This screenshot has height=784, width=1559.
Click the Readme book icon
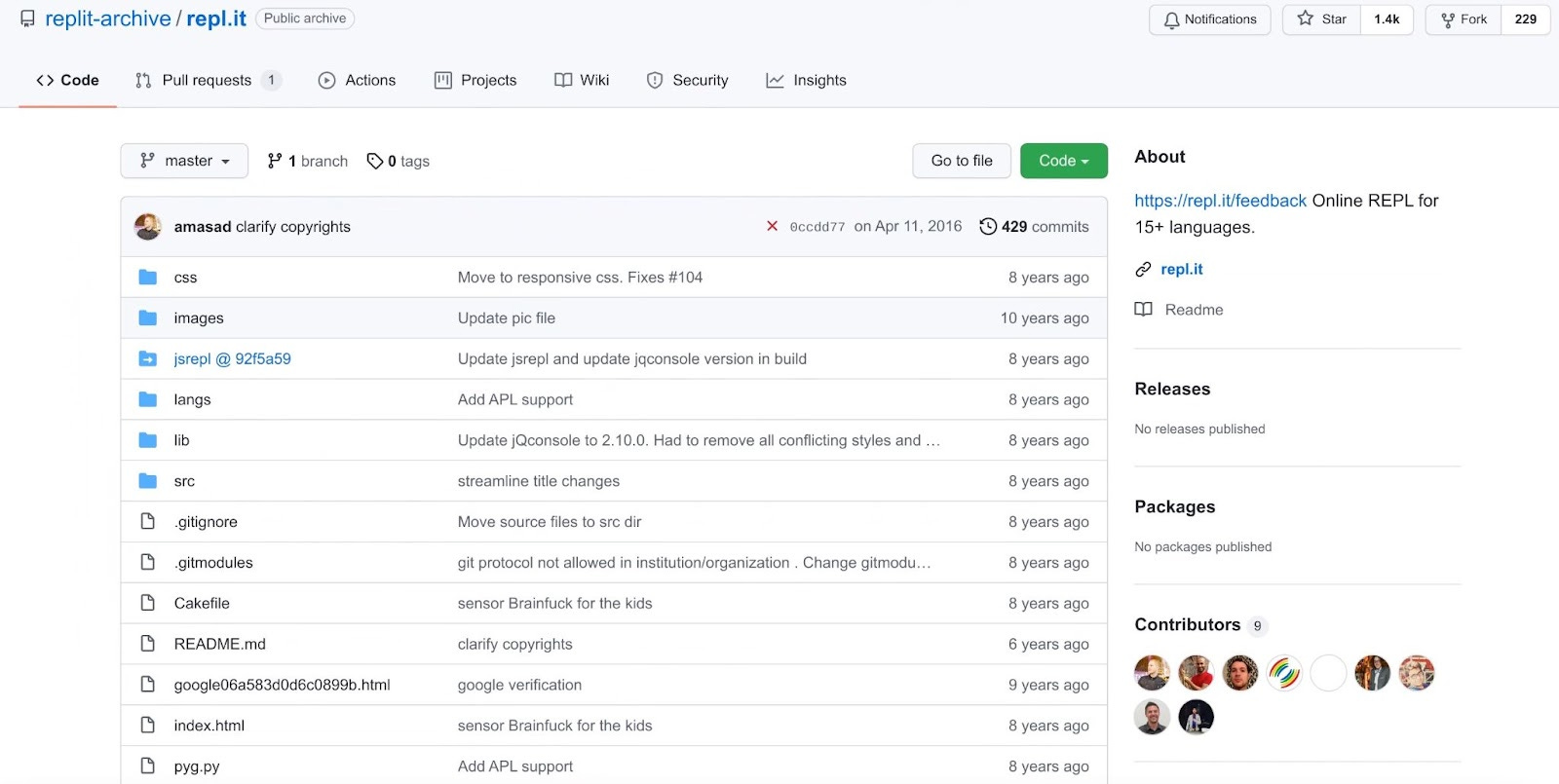[x=1144, y=310]
